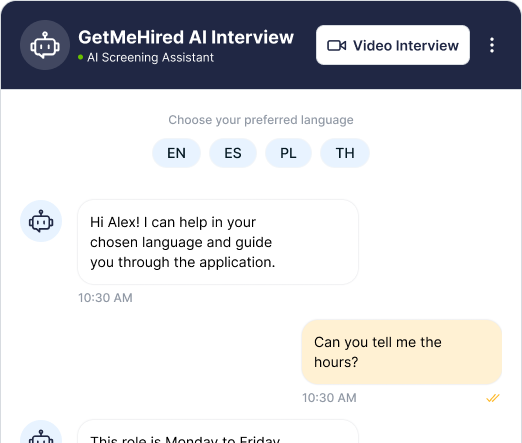
Task: Click the robot avatar in header
Action: (x=45, y=45)
